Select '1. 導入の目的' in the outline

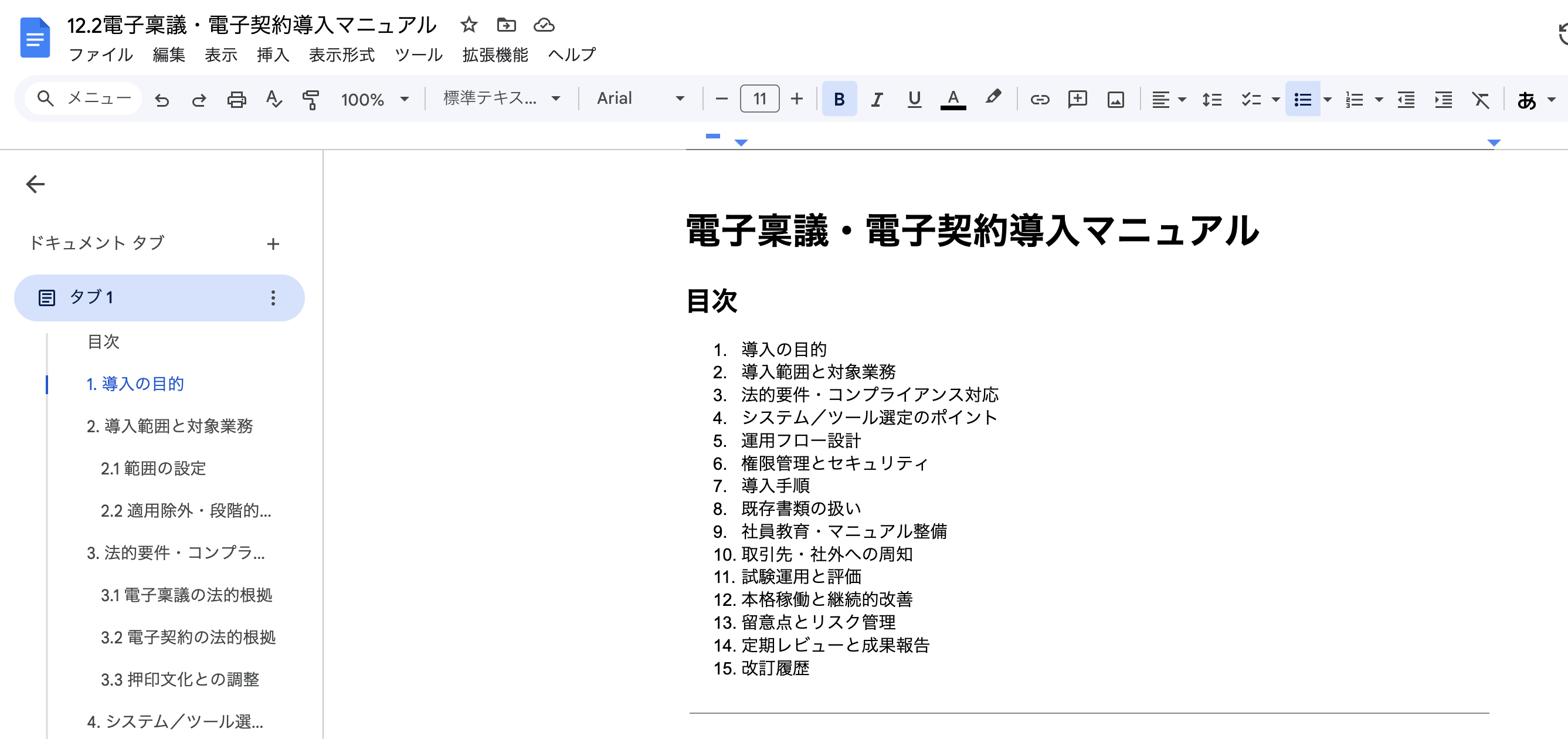coord(137,384)
